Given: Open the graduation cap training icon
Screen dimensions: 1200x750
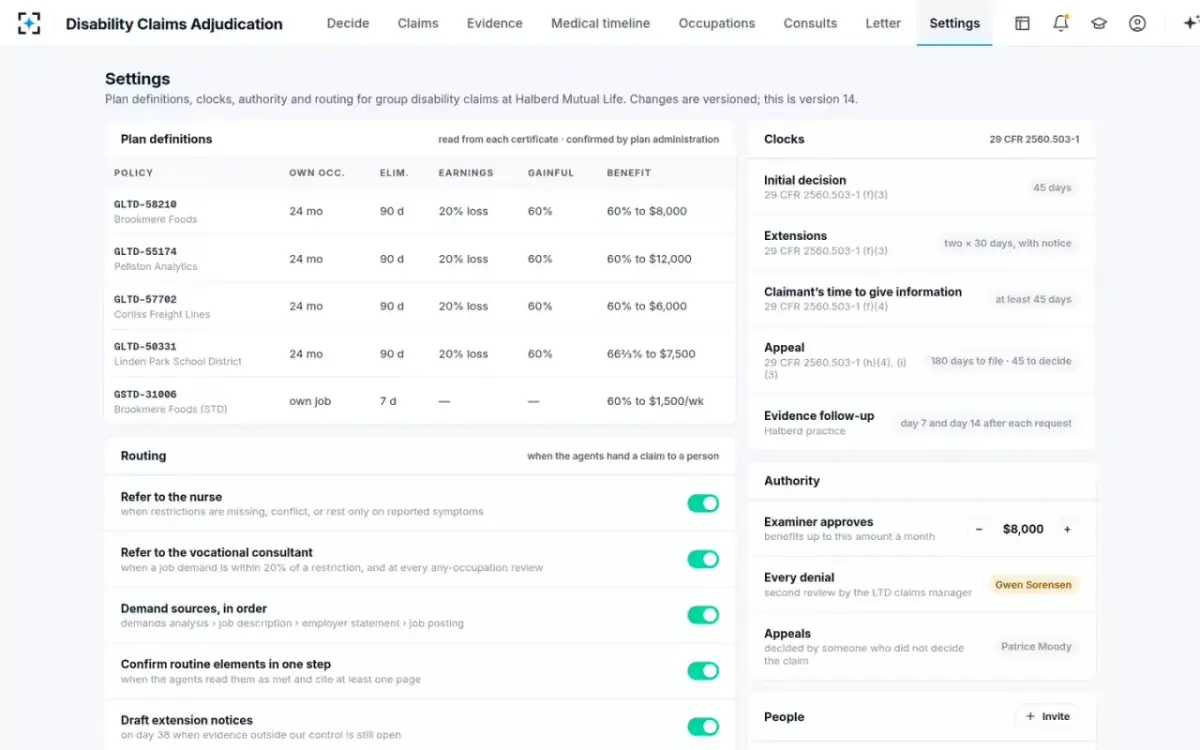Looking at the screenshot, I should pyautogui.click(x=1099, y=23).
